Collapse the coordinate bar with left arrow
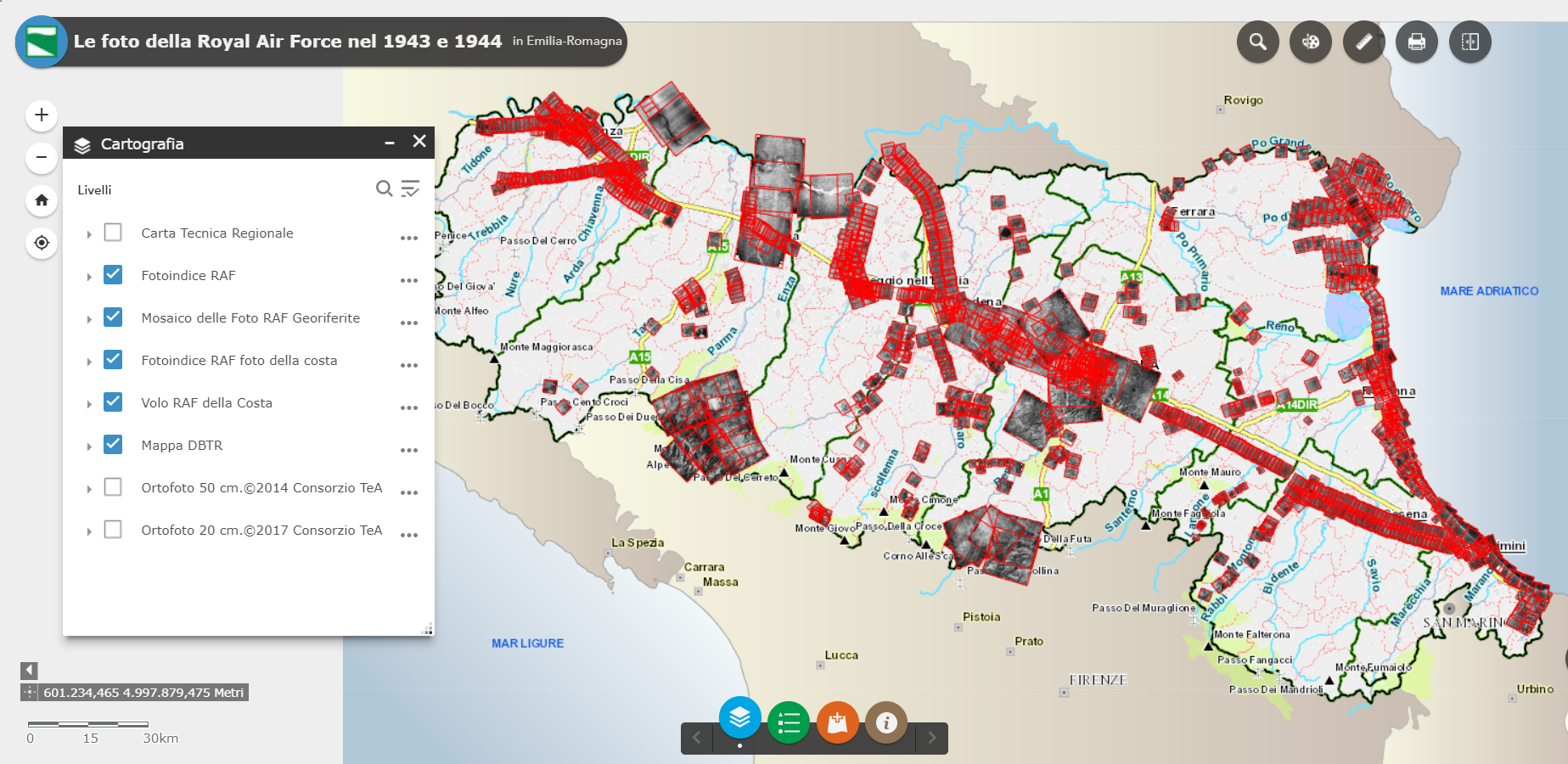The image size is (1568, 764). coord(29,671)
